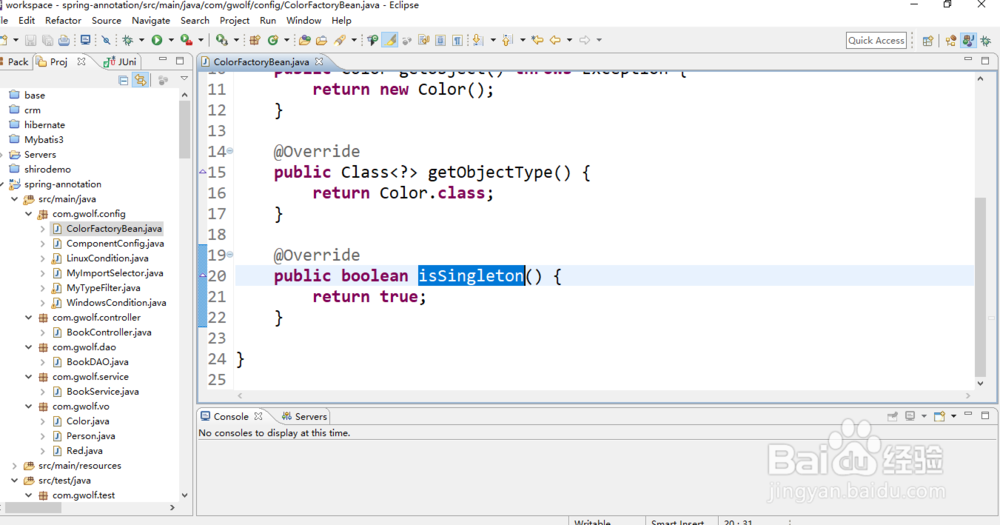The width and height of the screenshot is (1000, 525).
Task: Open the Project Explorer View Menu triangle
Action: [184, 79]
